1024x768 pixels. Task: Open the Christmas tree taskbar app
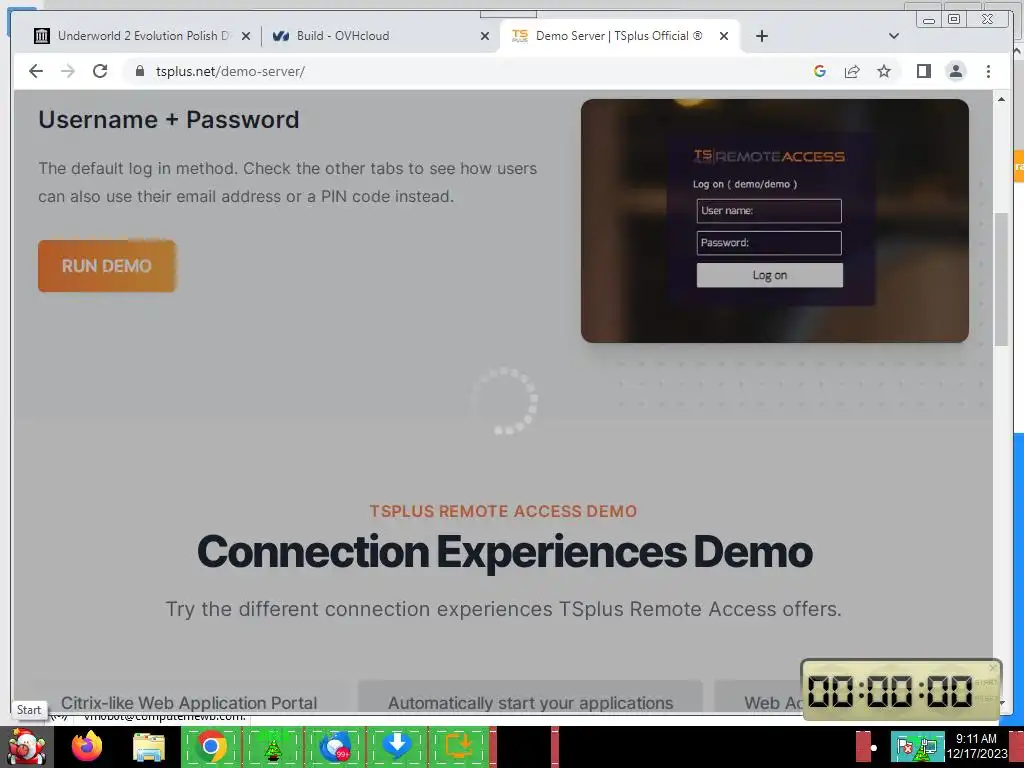click(273, 747)
